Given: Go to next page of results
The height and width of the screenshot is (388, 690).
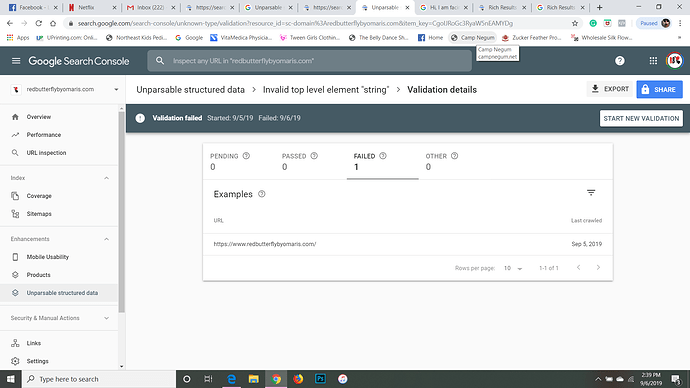Looking at the screenshot, I should [x=598, y=267].
